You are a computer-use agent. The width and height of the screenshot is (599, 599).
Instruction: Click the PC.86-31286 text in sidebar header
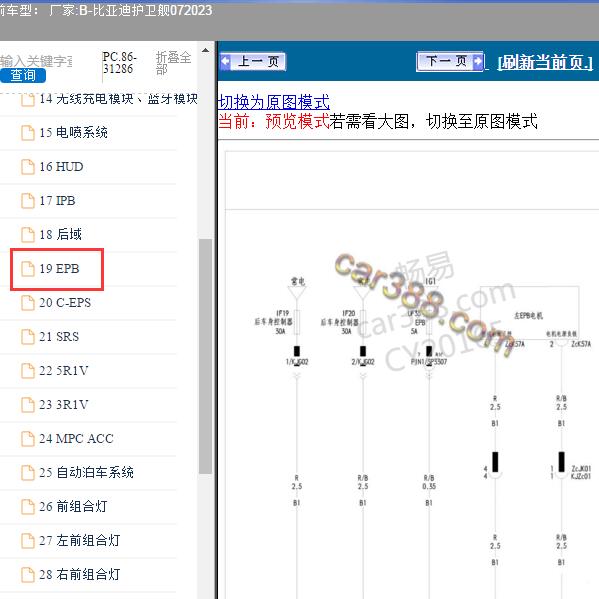119,63
